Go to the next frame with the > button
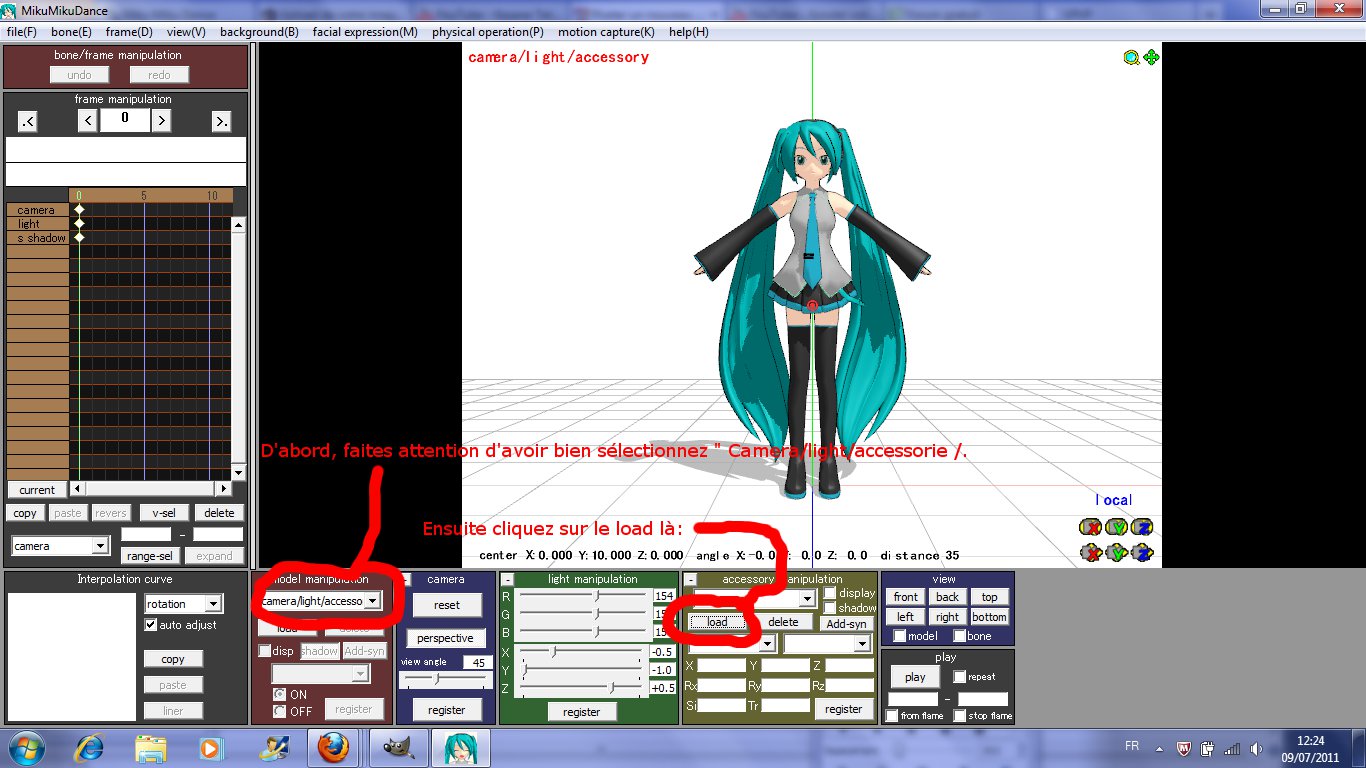The image size is (1366, 768). [161, 121]
